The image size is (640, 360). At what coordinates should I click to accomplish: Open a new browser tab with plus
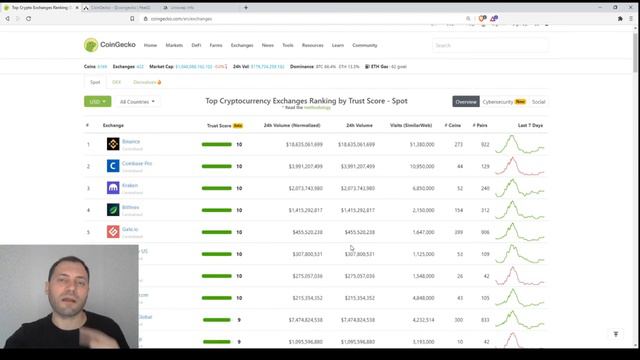[x=246, y=7]
